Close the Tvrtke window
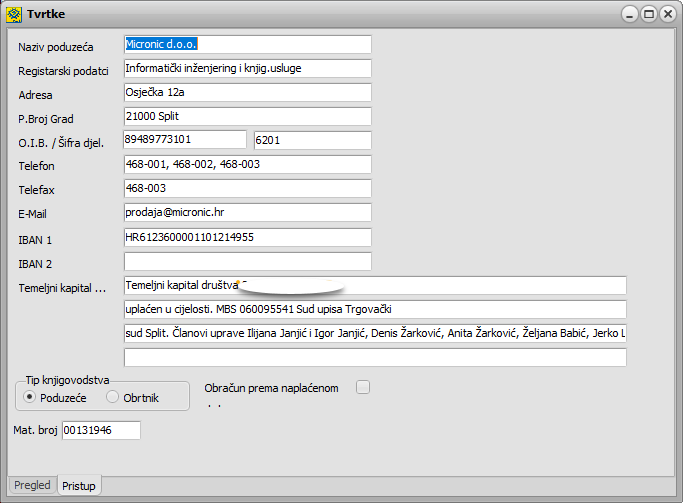Viewport: 683px width, 503px height. click(668, 14)
